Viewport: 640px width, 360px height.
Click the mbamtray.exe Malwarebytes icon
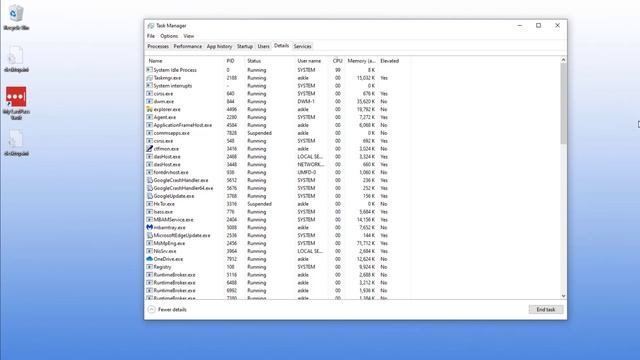click(149, 227)
